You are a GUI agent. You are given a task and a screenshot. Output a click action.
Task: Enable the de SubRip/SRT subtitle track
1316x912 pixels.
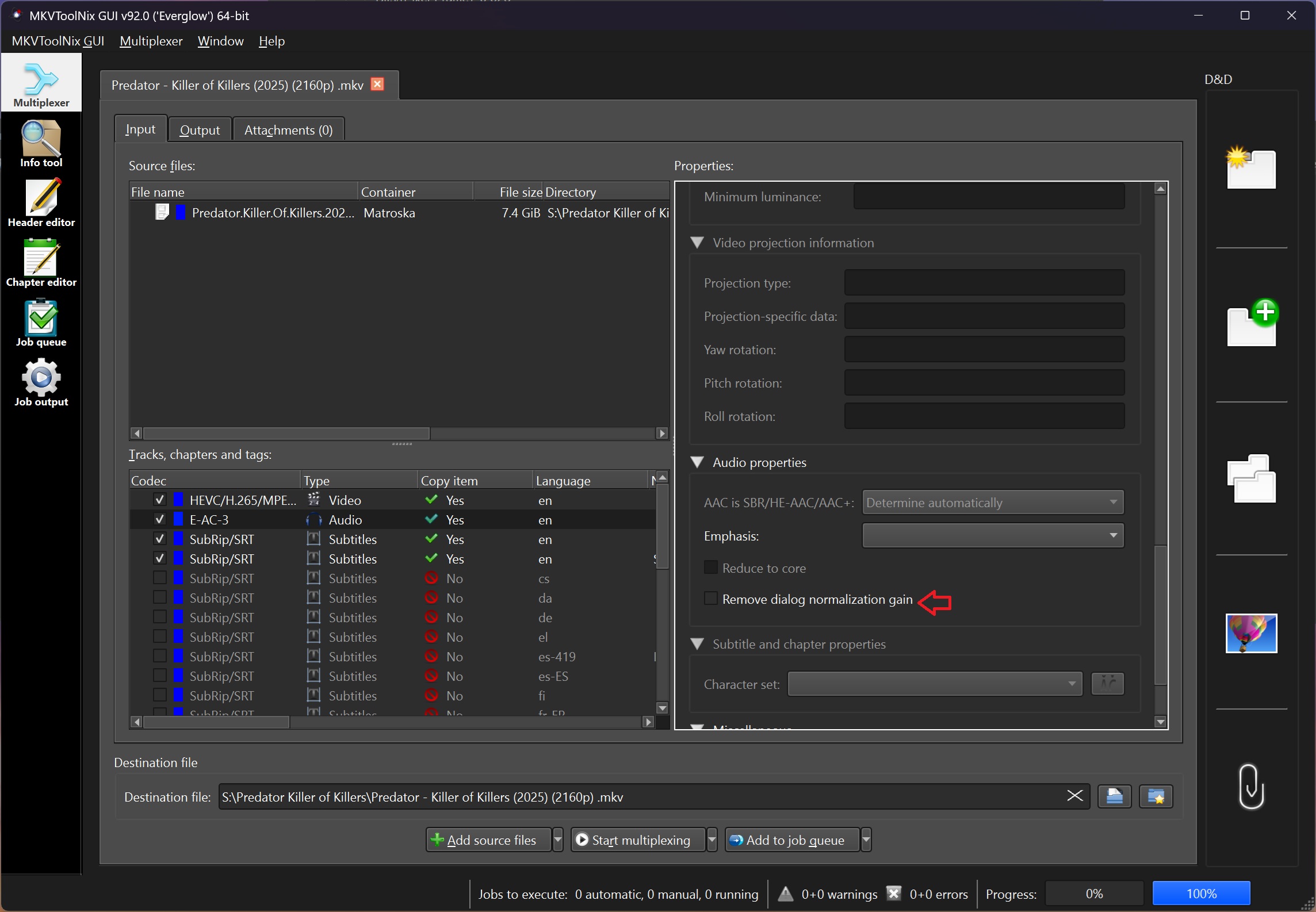pyautogui.click(x=160, y=617)
